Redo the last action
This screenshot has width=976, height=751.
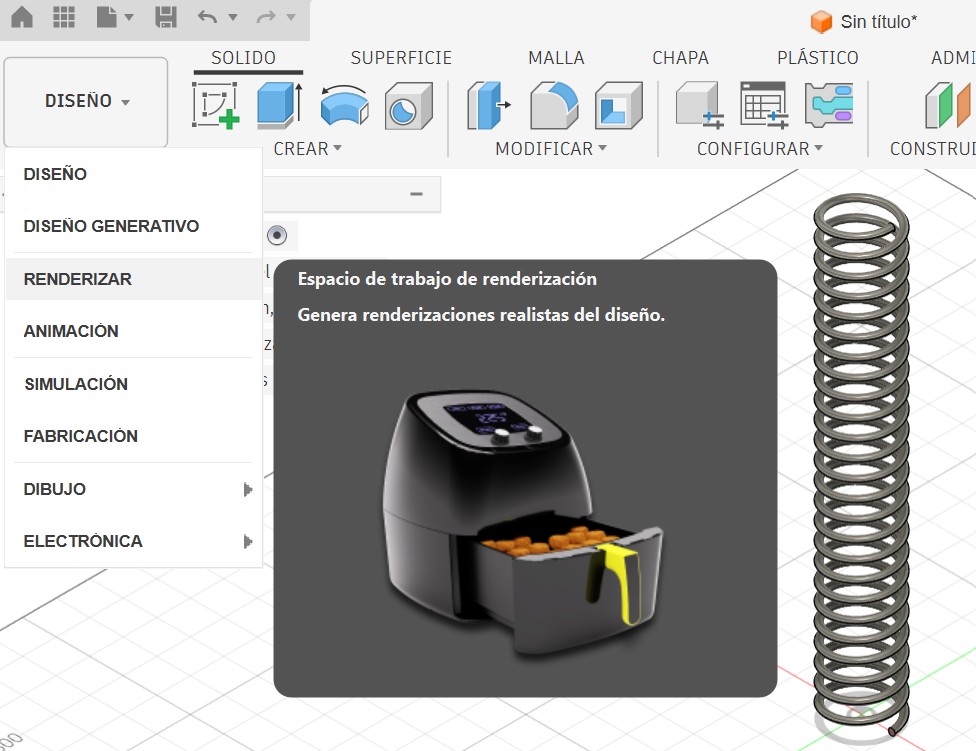click(266, 17)
